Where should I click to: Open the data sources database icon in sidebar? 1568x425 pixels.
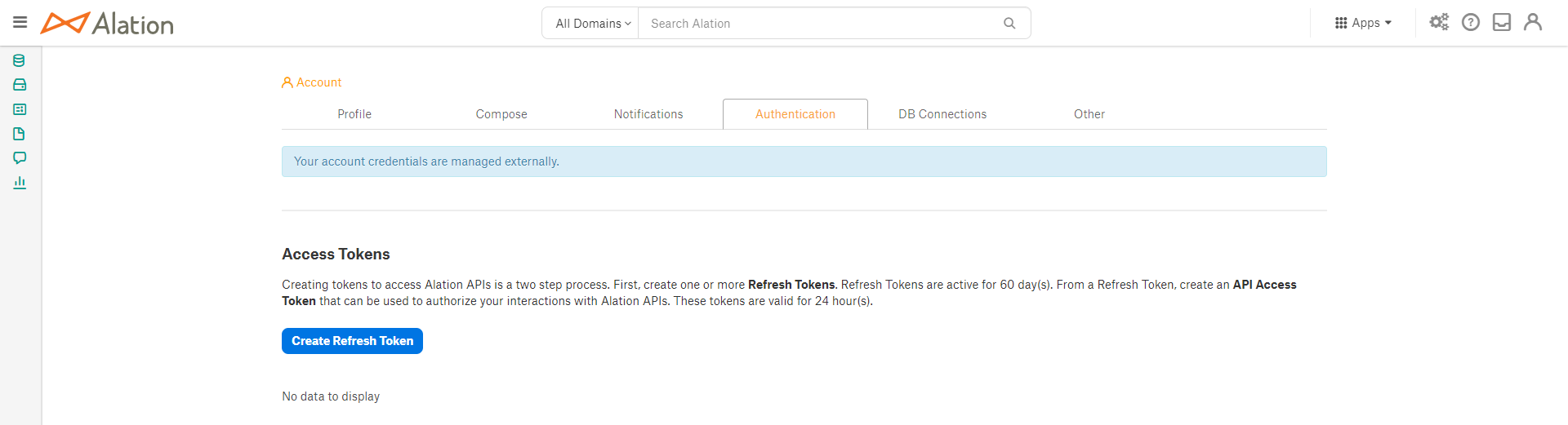20,60
